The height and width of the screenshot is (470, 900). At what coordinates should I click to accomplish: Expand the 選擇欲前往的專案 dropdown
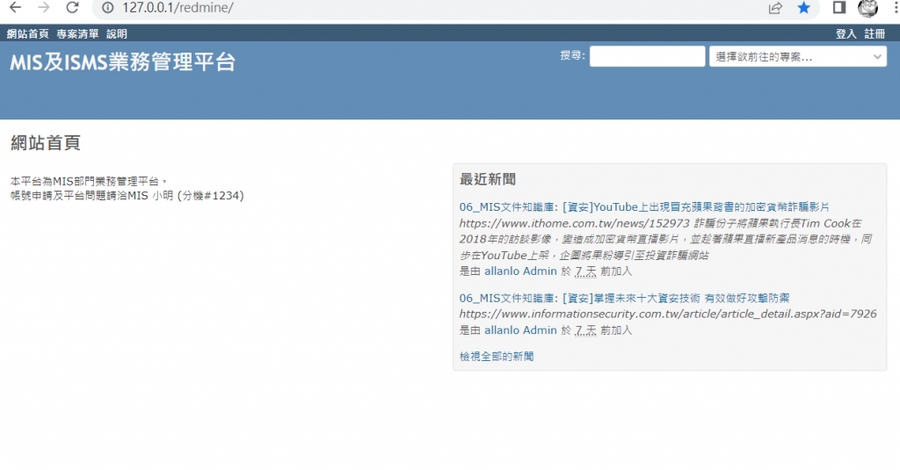(x=797, y=57)
